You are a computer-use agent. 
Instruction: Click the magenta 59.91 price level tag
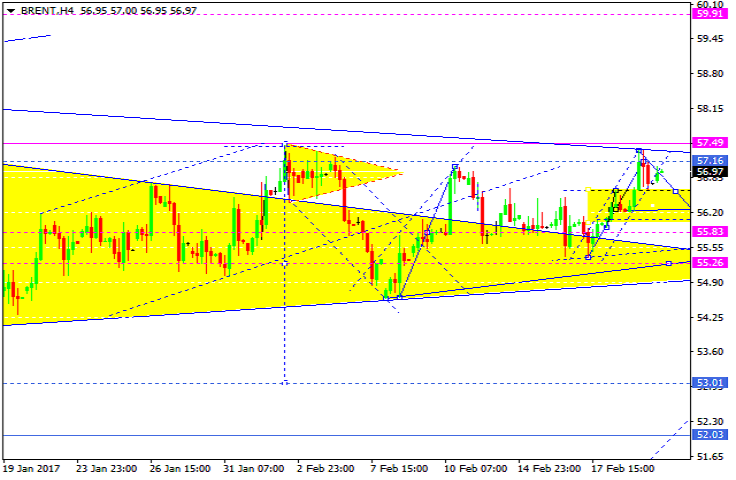tap(710, 13)
